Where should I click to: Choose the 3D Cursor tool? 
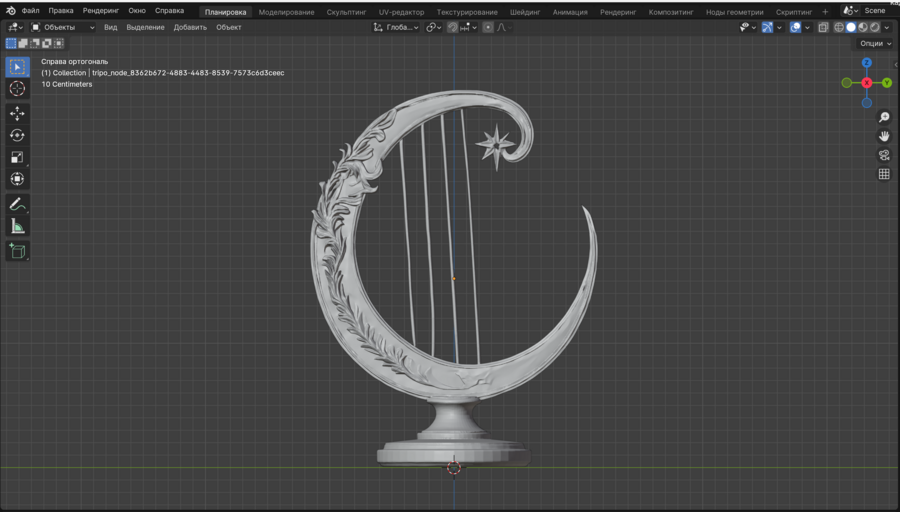pos(17,89)
